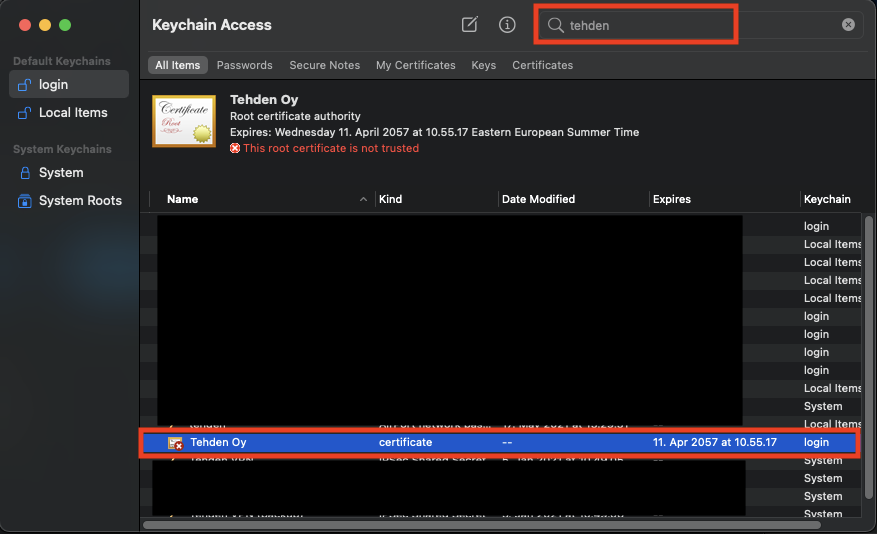Open the Certificates tab

tap(542, 65)
